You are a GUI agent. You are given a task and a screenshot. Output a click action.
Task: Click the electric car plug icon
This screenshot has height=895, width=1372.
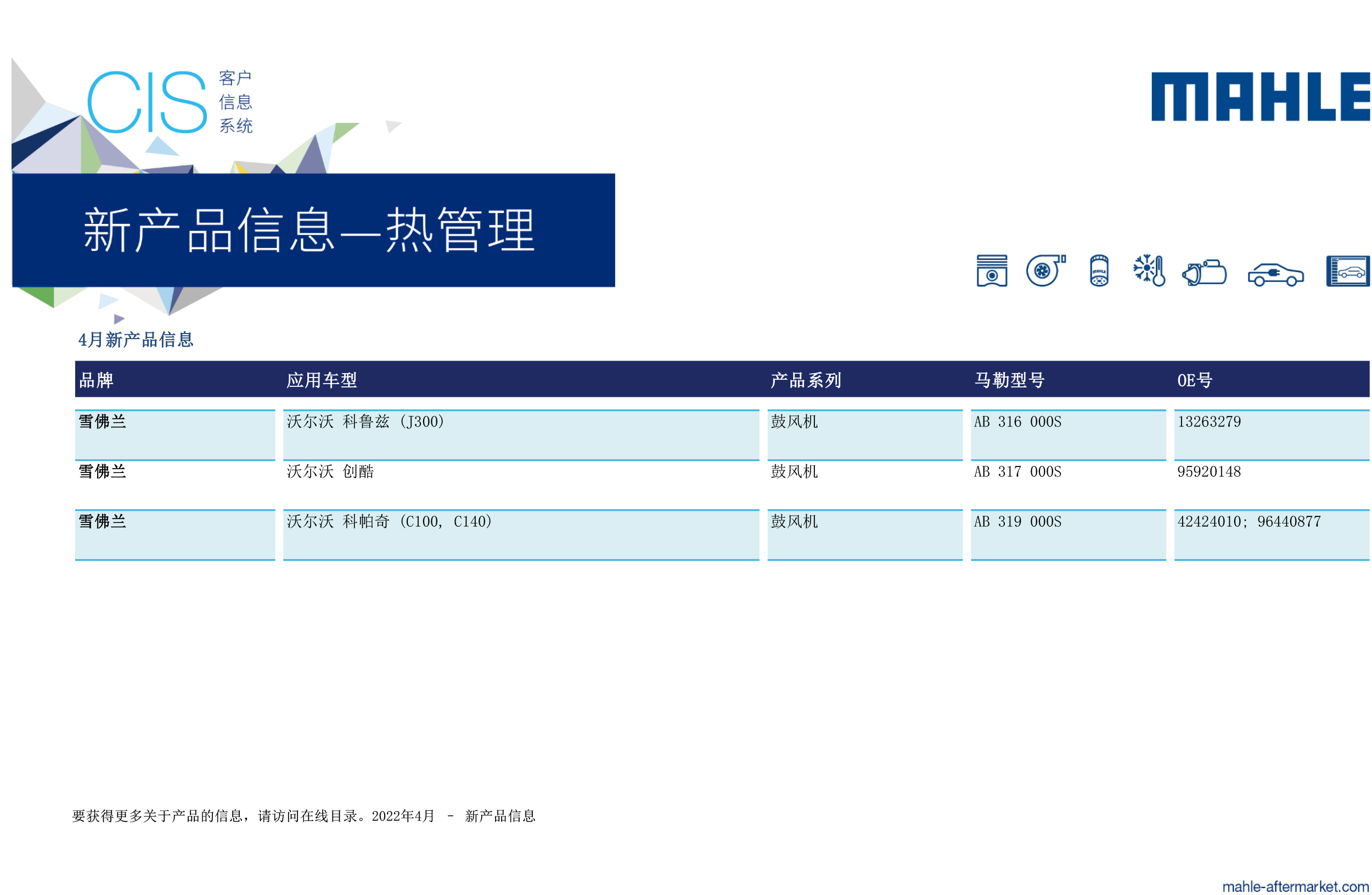point(1275,274)
